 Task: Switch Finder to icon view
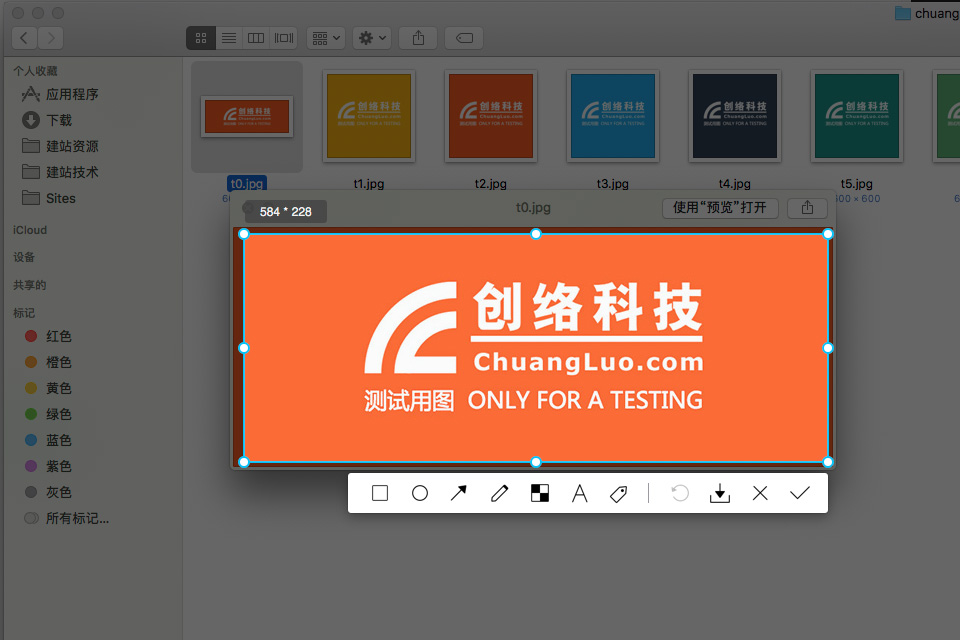tap(201, 38)
